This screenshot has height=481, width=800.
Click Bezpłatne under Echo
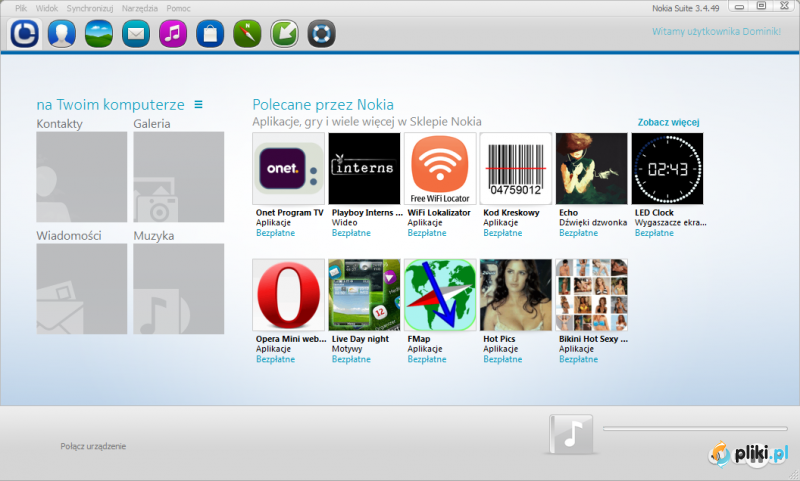[x=579, y=233]
